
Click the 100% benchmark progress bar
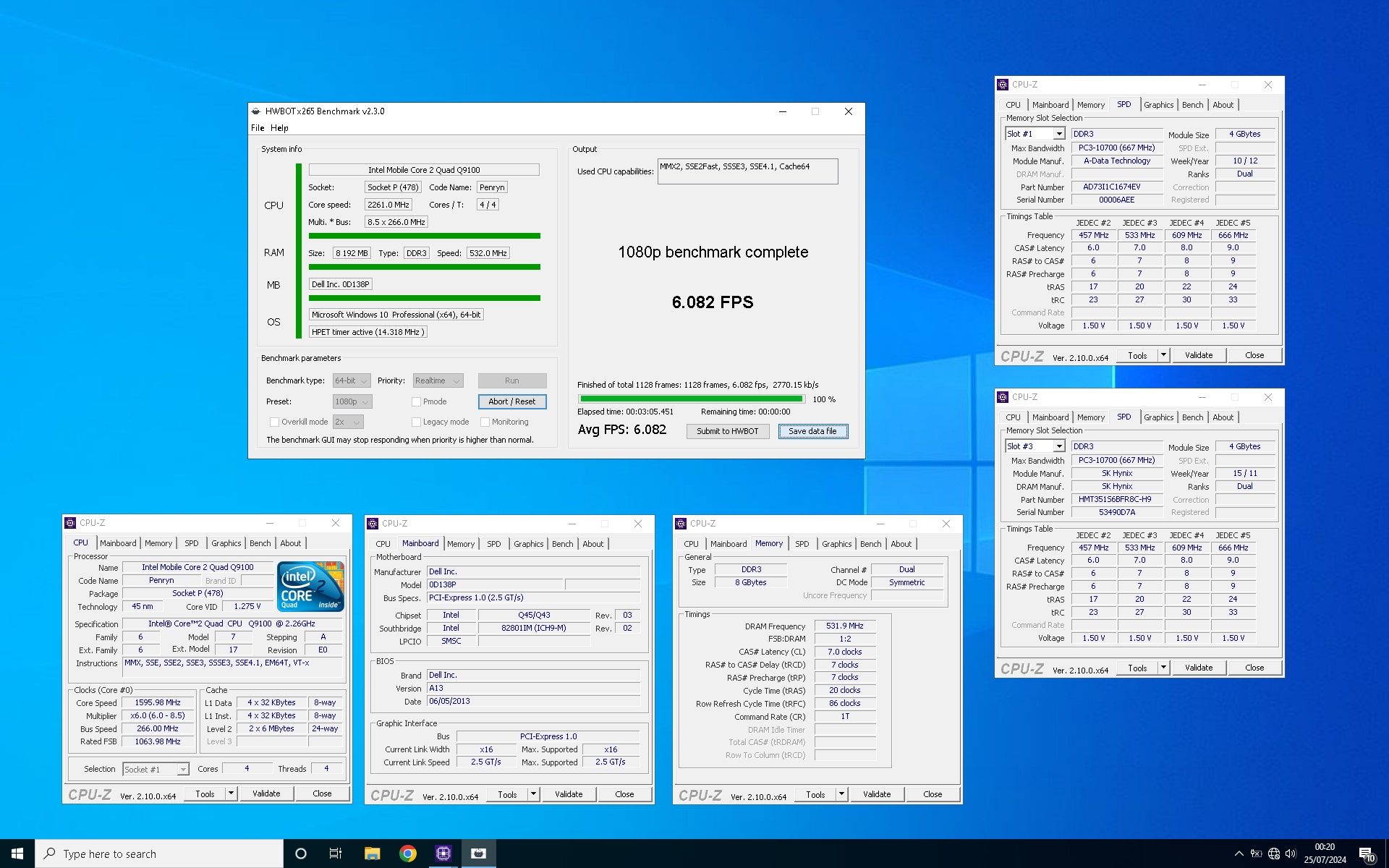coord(692,399)
